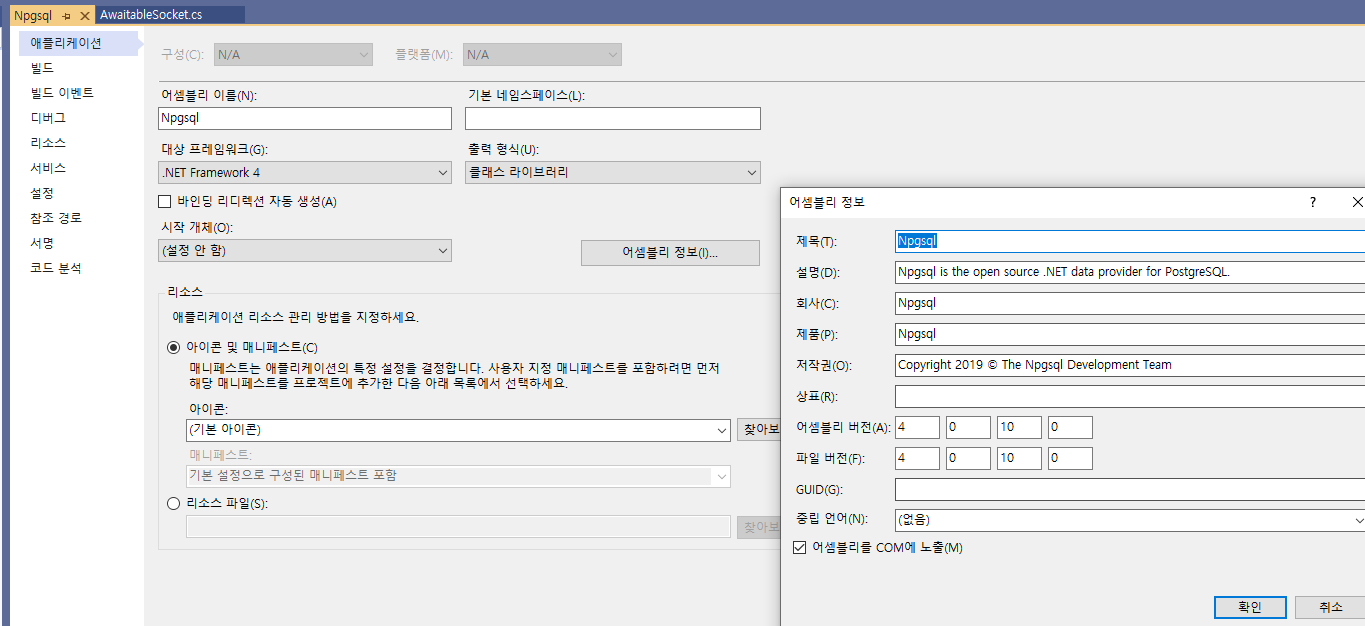
Task: Open 시작 개체 dropdown
Action: (x=305, y=250)
